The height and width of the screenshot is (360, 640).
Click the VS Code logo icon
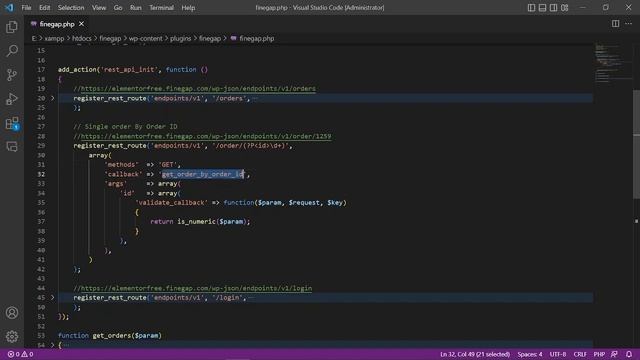click(9, 7)
